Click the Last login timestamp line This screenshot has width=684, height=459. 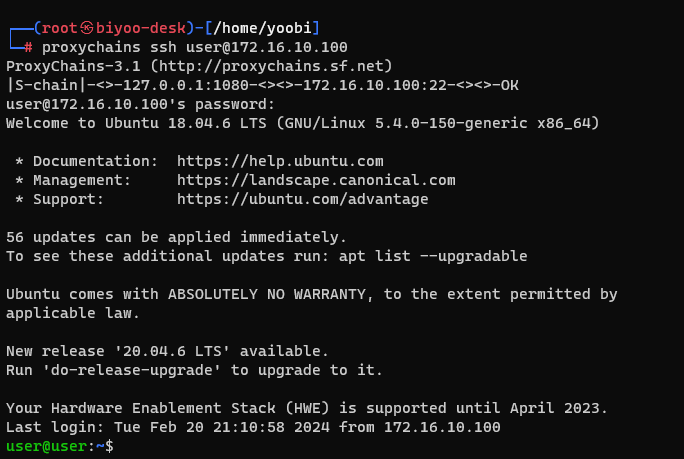(x=253, y=427)
